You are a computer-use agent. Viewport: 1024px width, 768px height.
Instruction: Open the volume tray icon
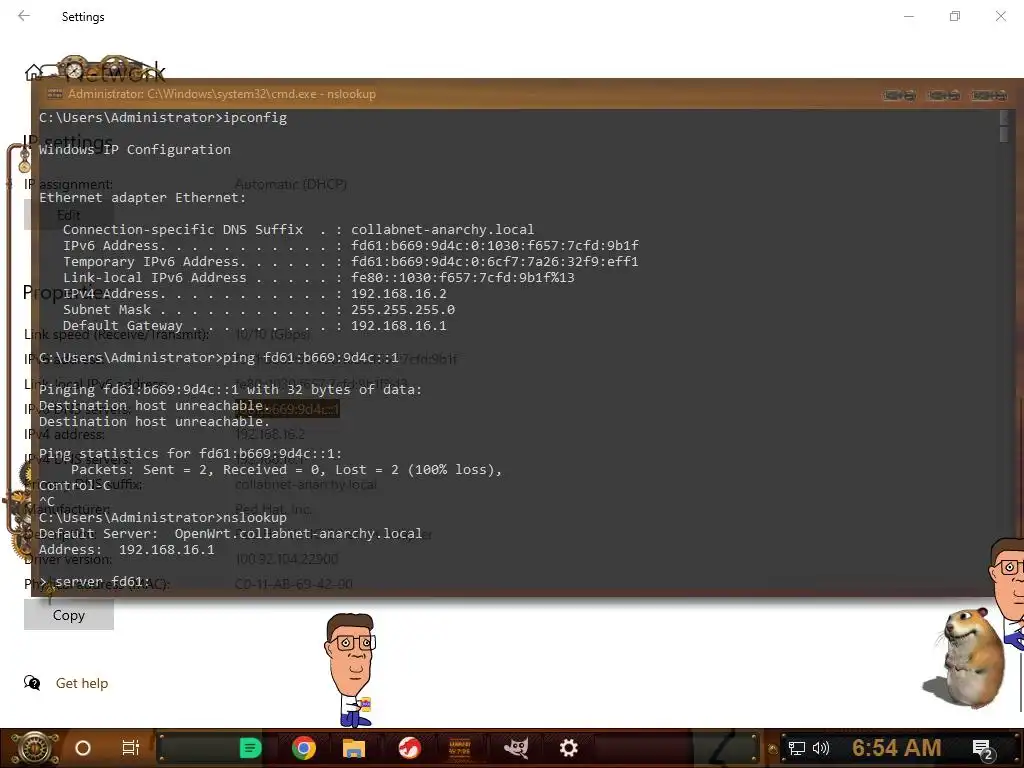tap(820, 748)
